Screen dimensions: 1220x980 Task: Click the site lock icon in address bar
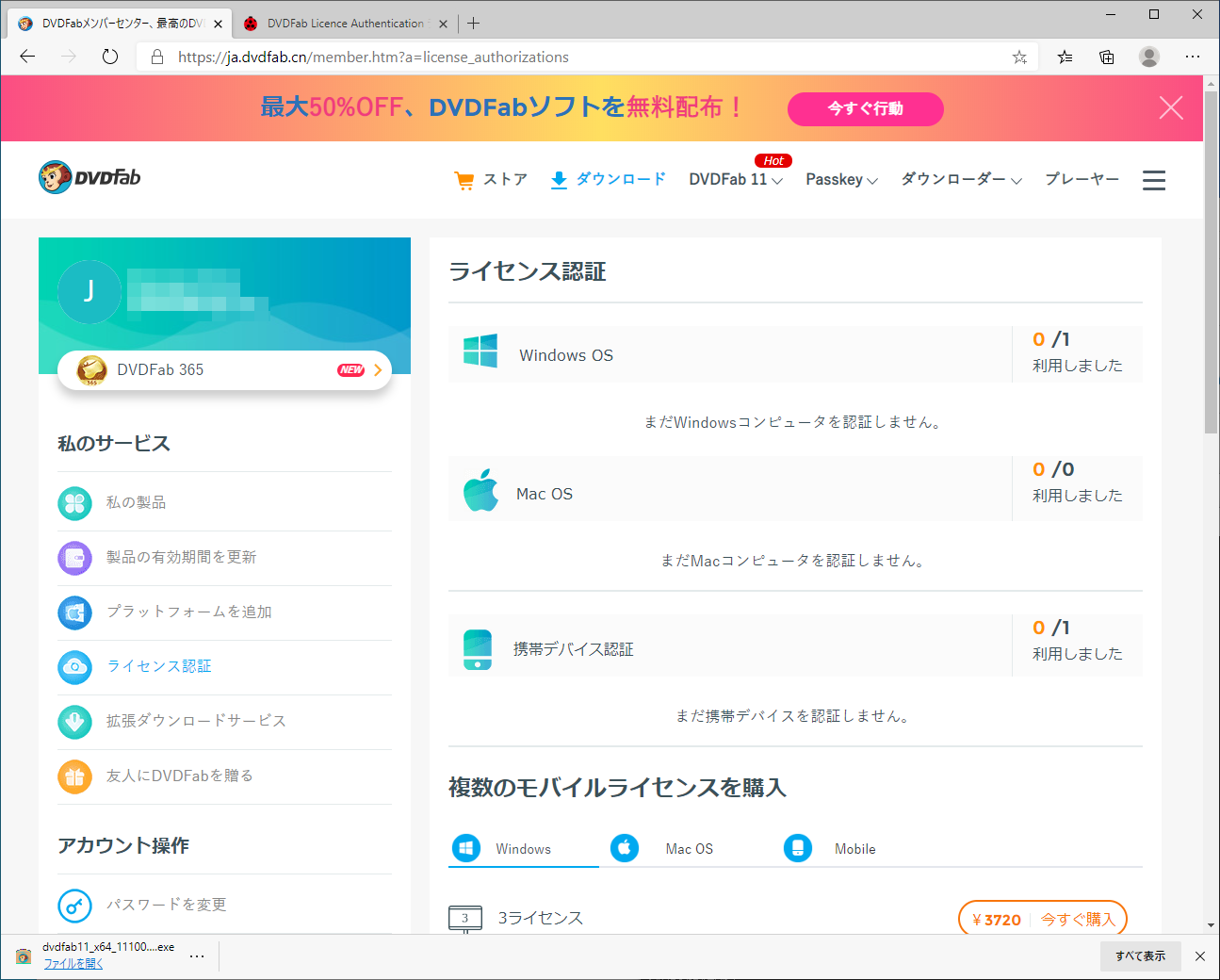(157, 57)
